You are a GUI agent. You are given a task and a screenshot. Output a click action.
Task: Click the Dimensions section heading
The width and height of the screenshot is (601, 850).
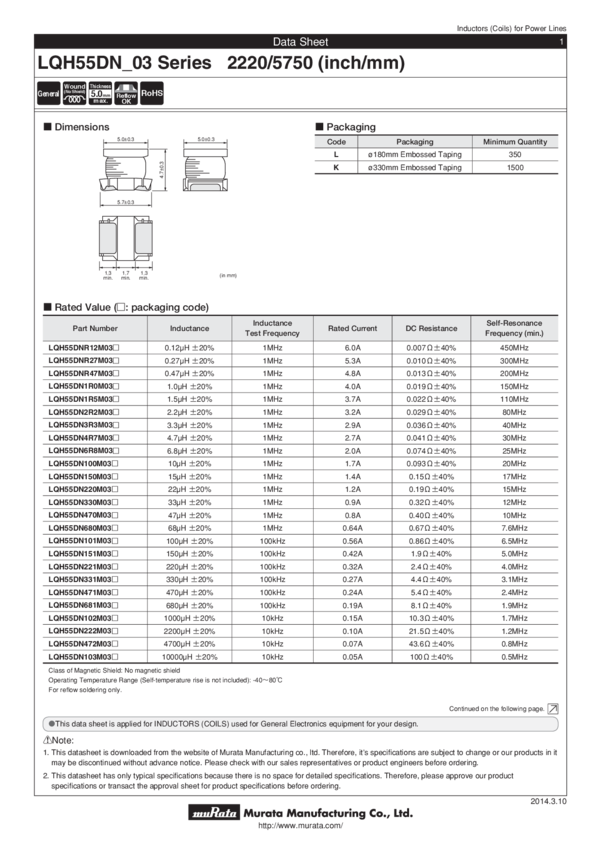77,127
